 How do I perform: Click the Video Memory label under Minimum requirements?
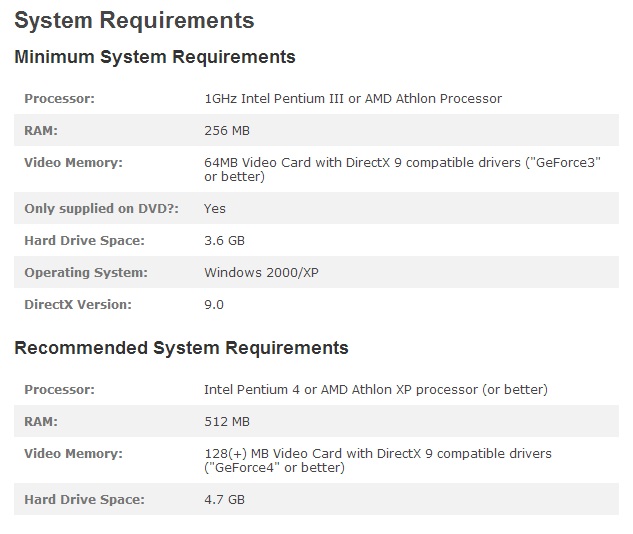click(x=73, y=162)
